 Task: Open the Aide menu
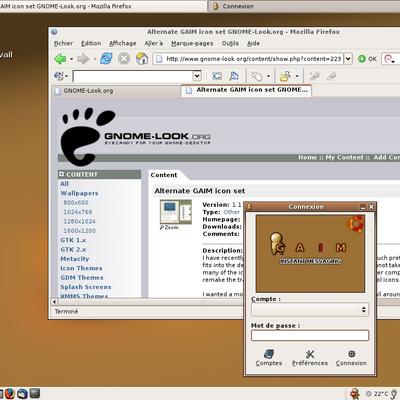point(253,43)
